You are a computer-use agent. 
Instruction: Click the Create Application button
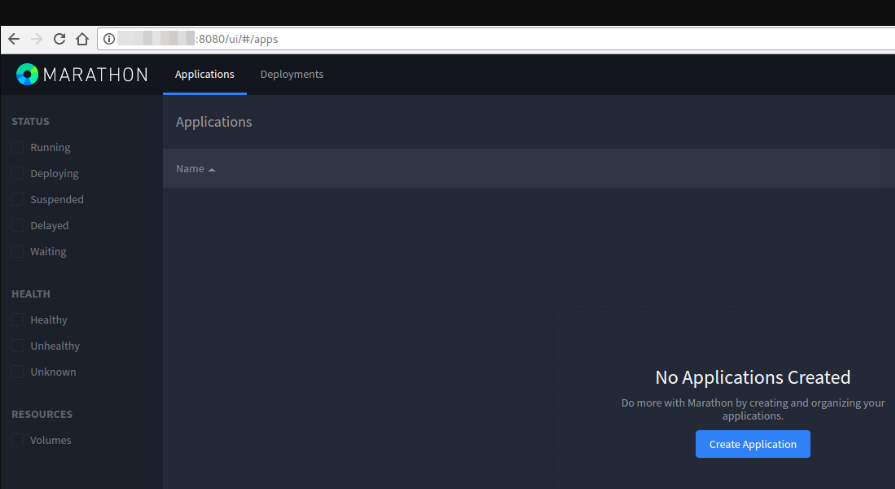tap(753, 444)
